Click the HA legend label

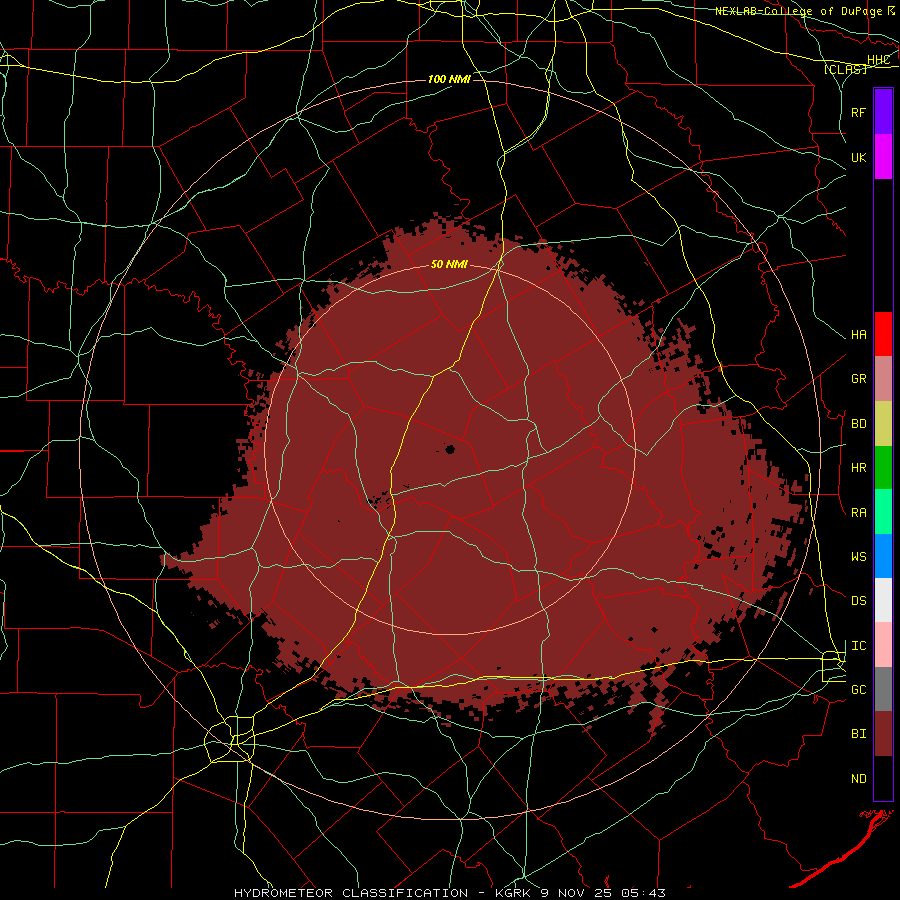[859, 335]
